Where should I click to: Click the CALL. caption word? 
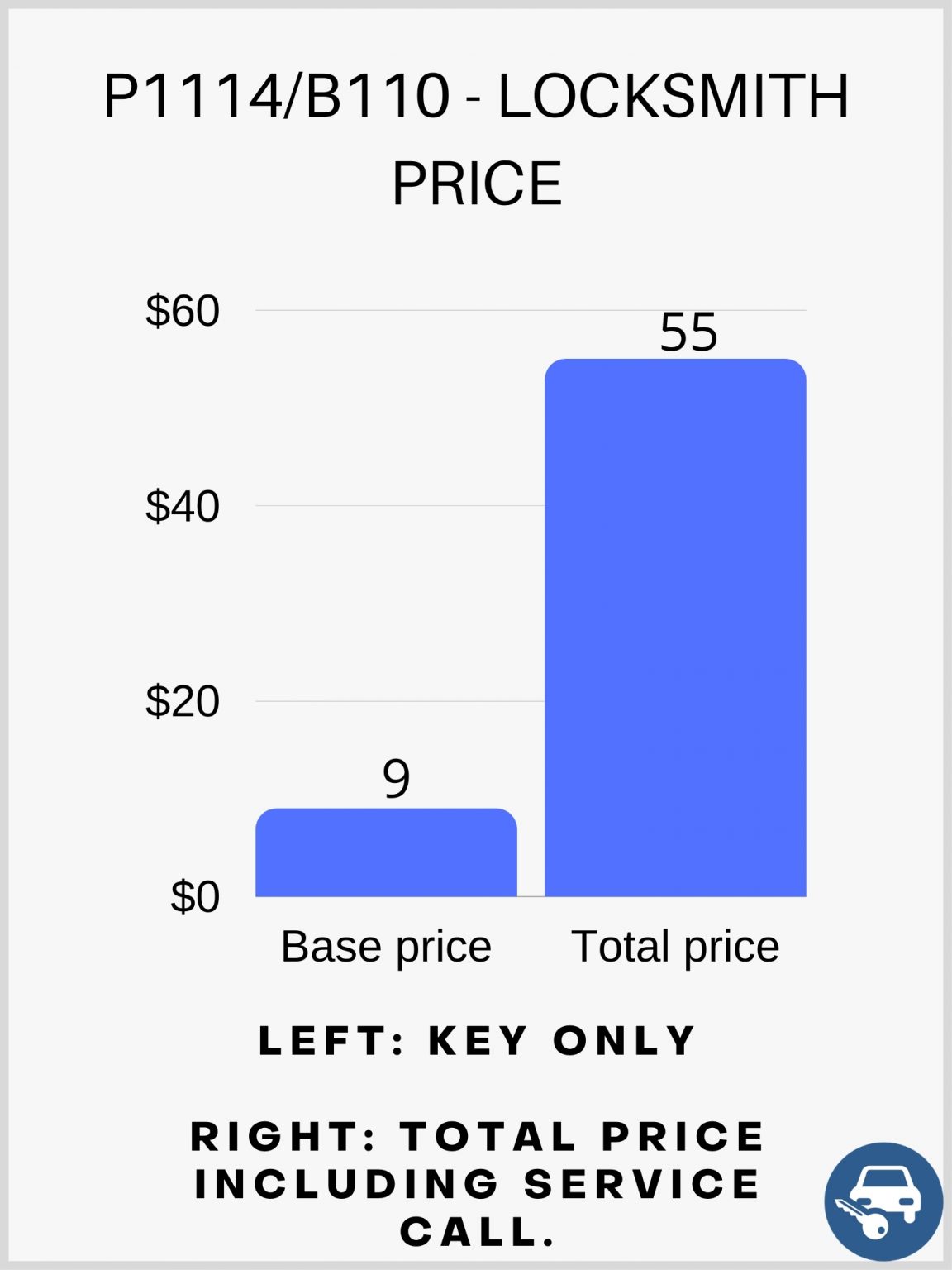tap(478, 1232)
